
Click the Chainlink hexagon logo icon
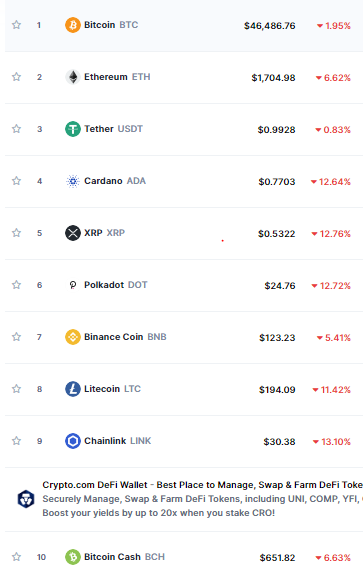point(73,441)
